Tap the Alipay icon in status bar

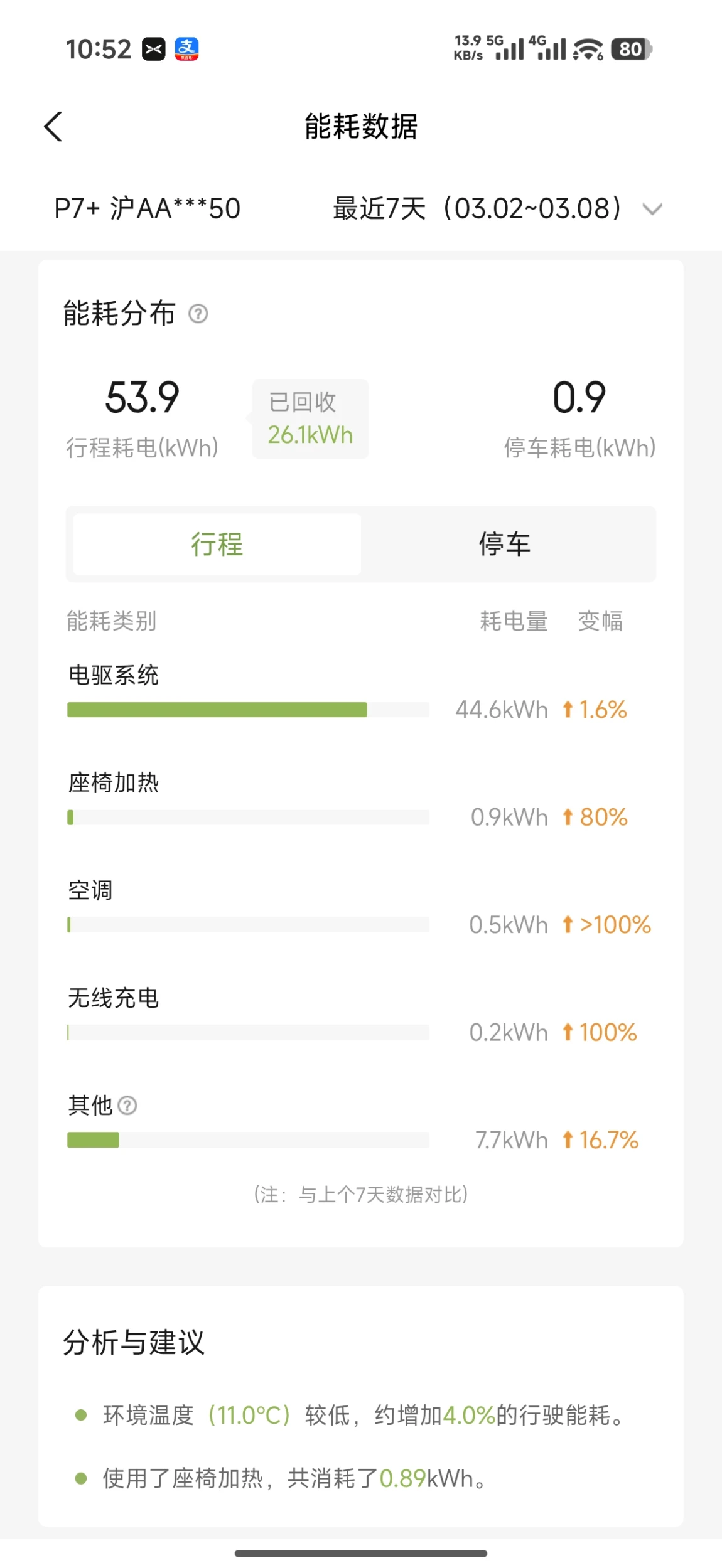[x=186, y=49]
